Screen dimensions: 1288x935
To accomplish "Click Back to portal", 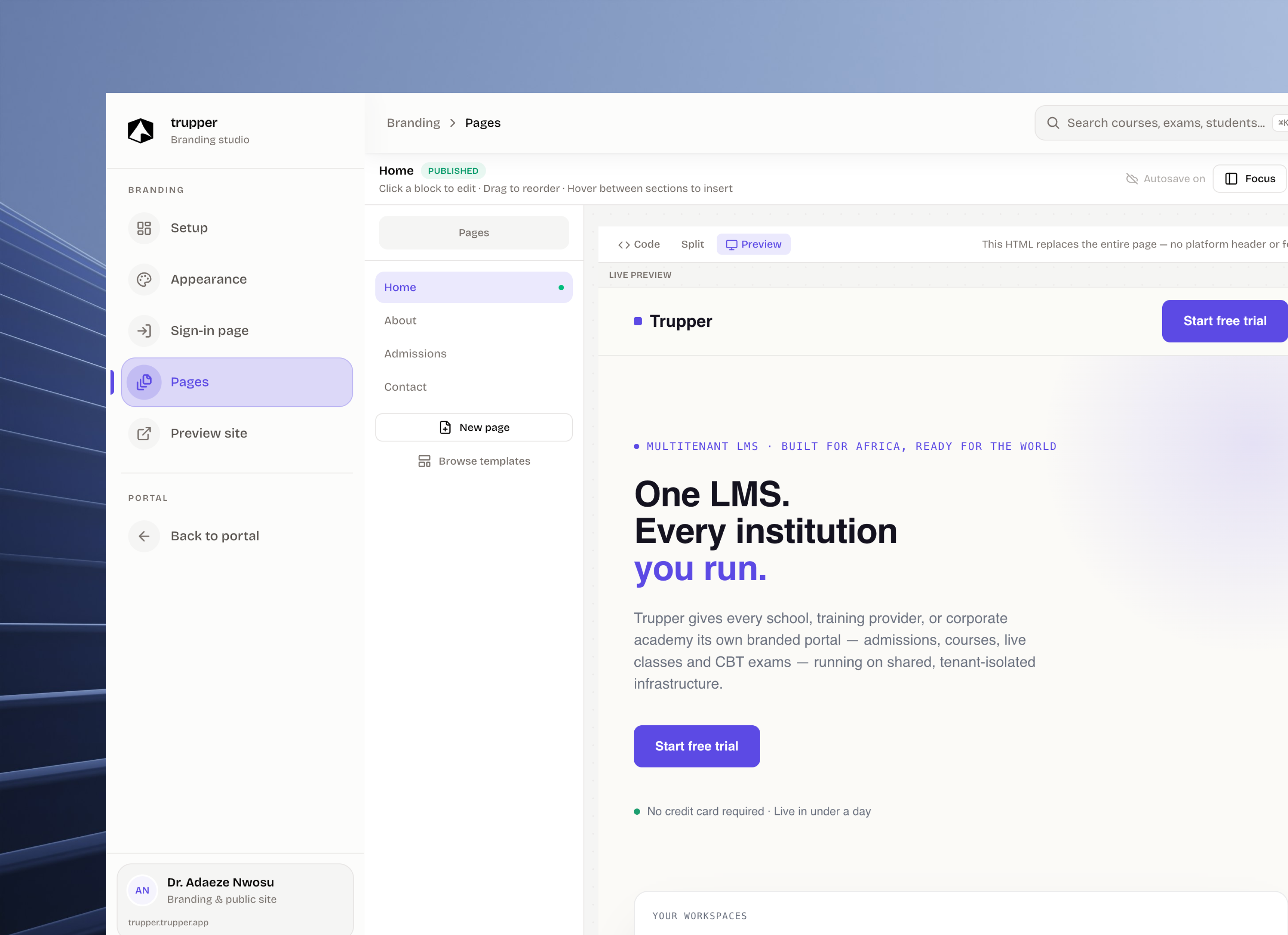I will [237, 536].
